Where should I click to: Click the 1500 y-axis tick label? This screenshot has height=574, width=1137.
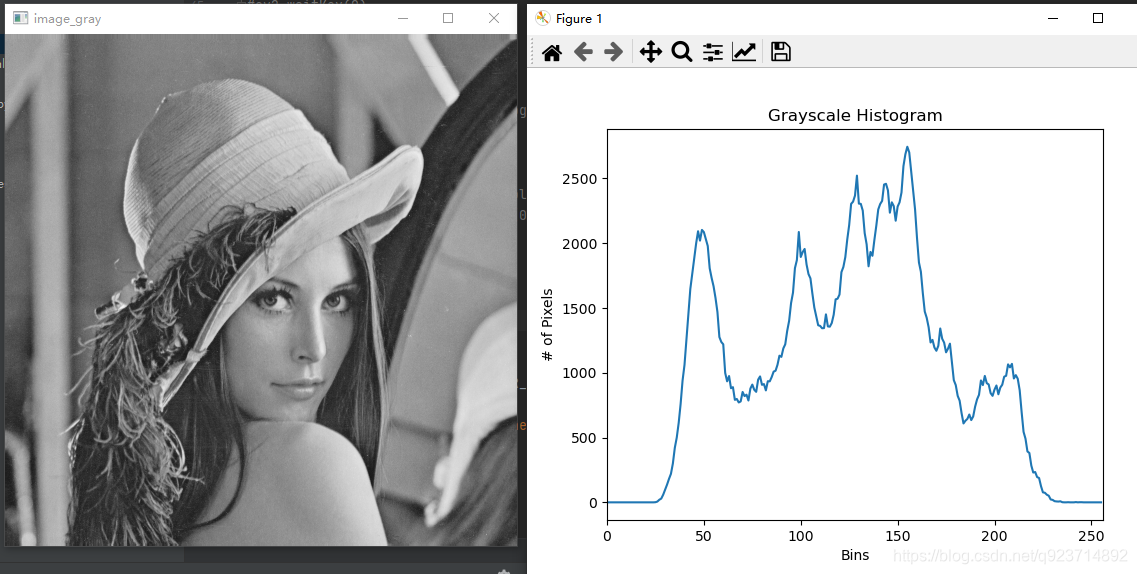coord(579,309)
